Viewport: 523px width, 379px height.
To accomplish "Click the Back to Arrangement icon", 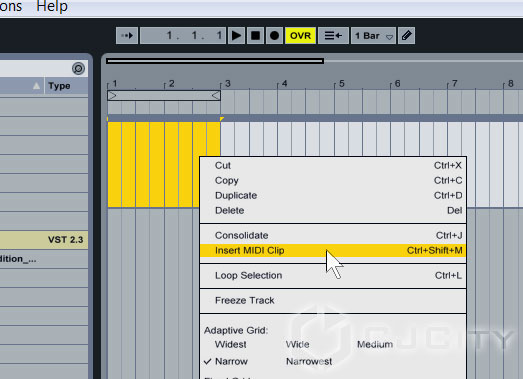I will [333, 35].
